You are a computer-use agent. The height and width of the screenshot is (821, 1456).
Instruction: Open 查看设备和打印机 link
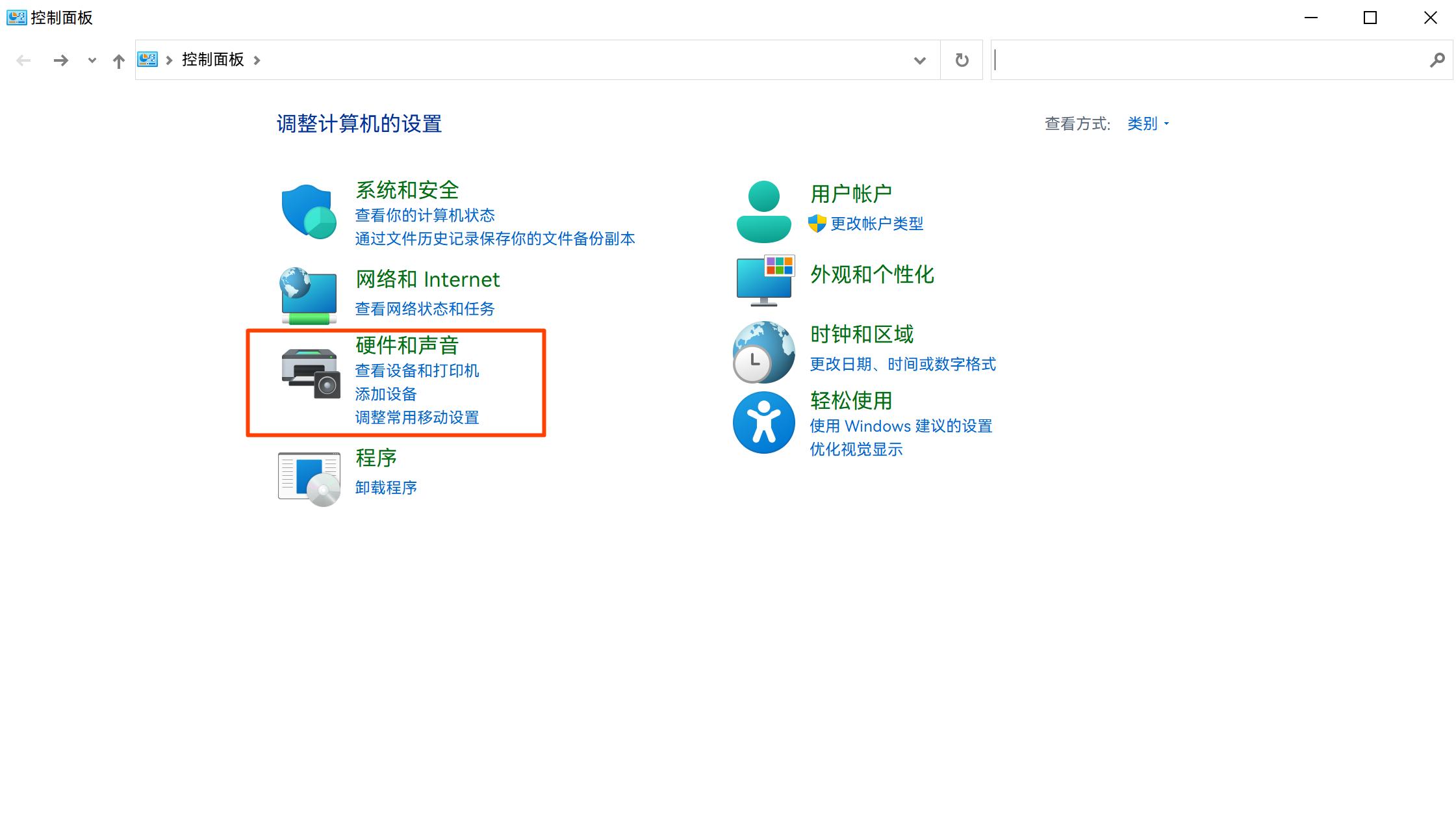[x=416, y=371]
